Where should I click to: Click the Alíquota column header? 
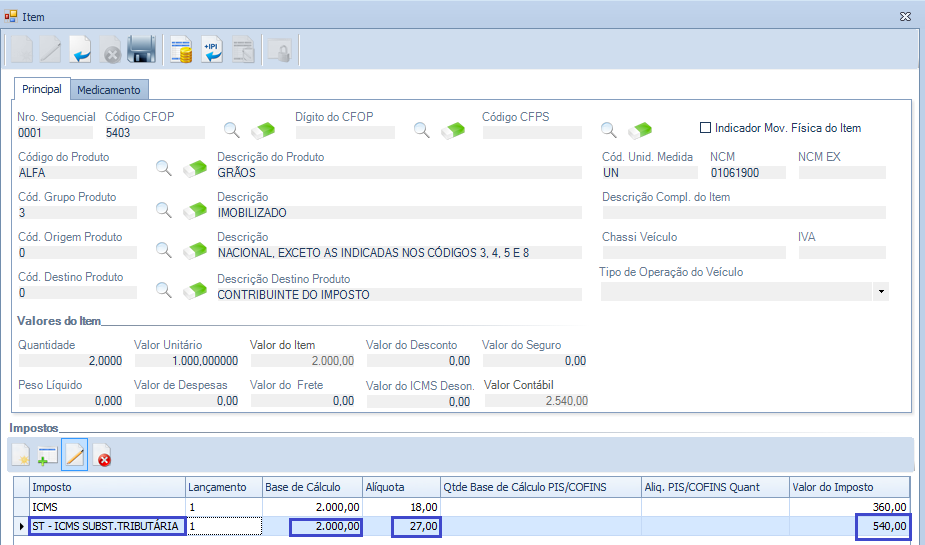click(400, 487)
